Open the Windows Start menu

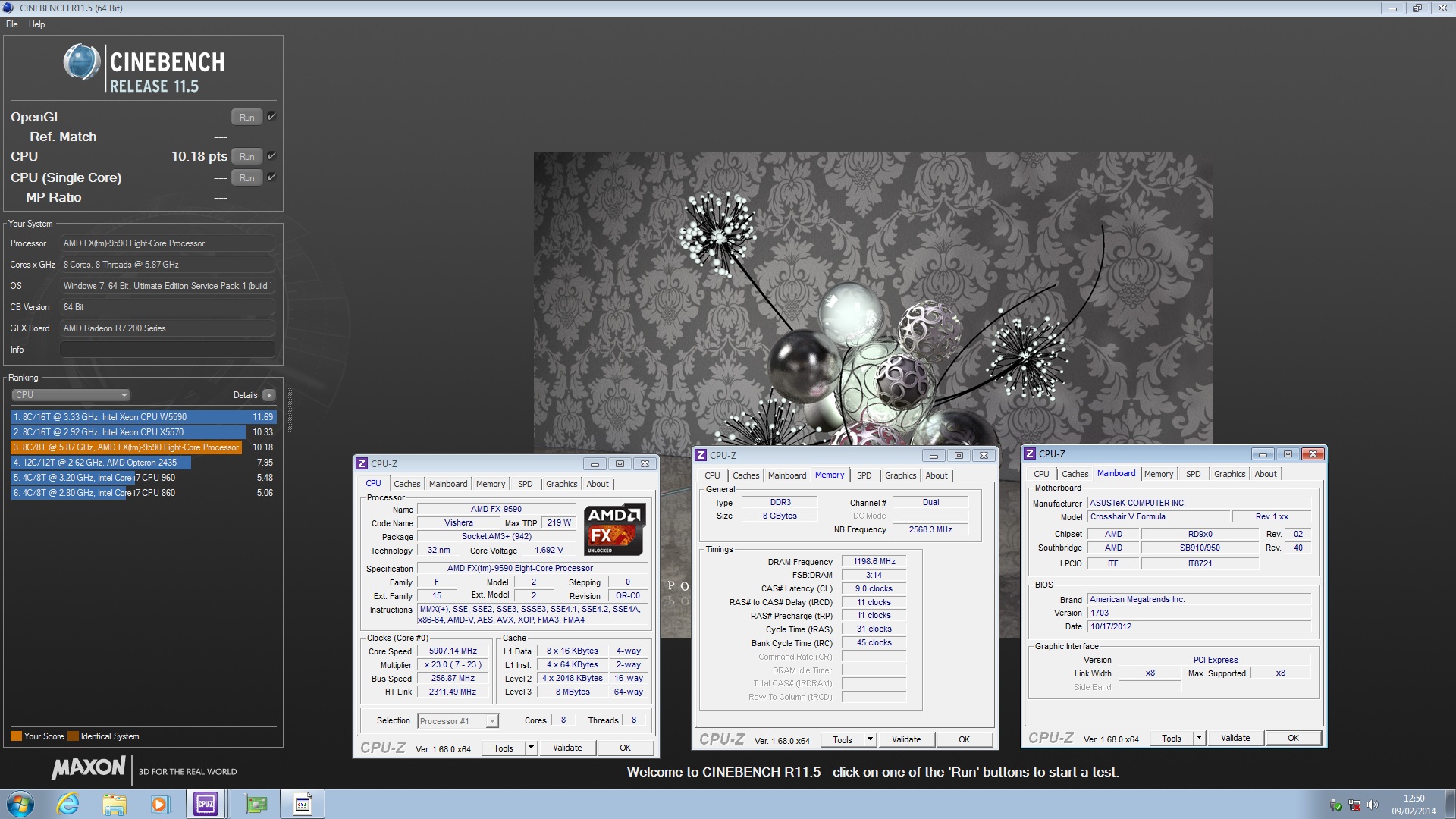[20, 804]
